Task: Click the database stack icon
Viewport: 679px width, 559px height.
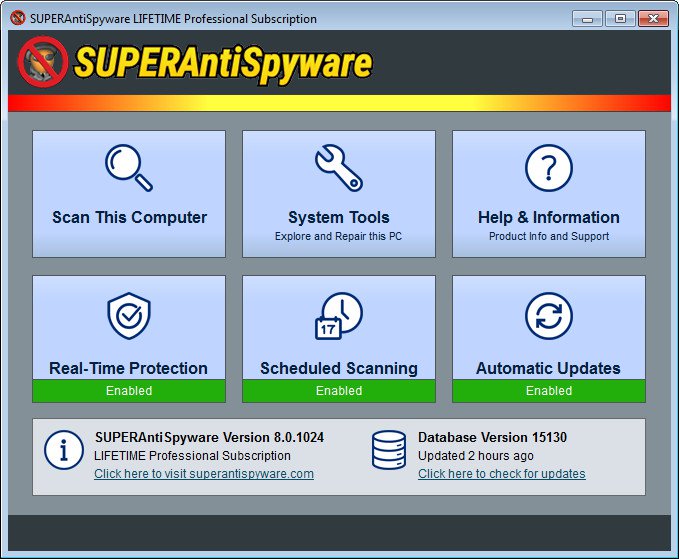Action: coord(388,451)
